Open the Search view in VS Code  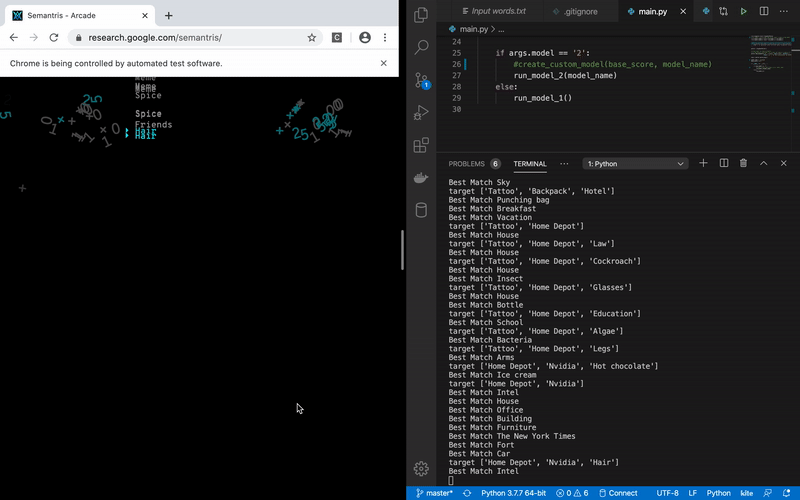[x=421, y=47]
